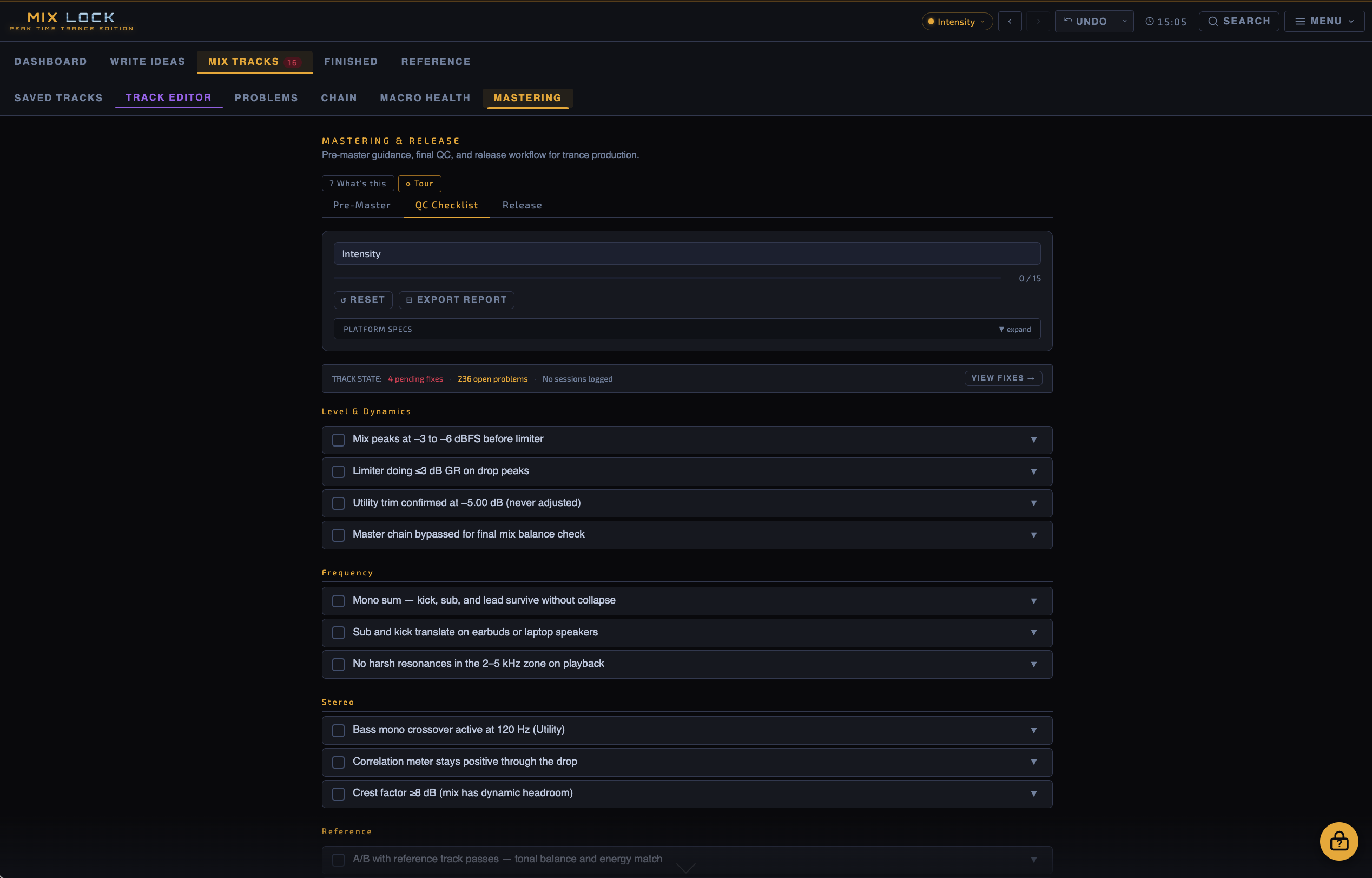1372x878 pixels.
Task: Start the Tour button
Action: coord(419,184)
